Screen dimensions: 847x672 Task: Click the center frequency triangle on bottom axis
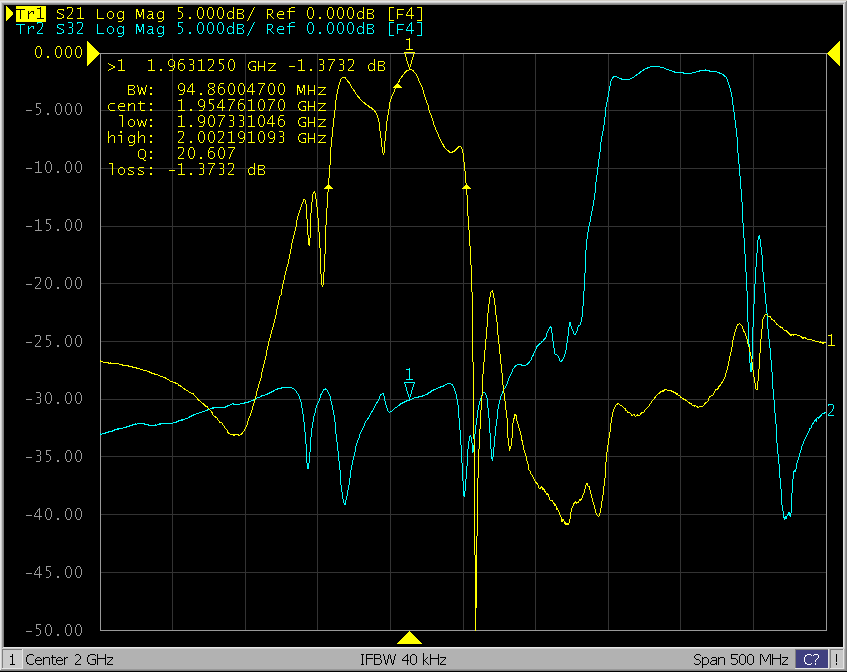(408, 638)
